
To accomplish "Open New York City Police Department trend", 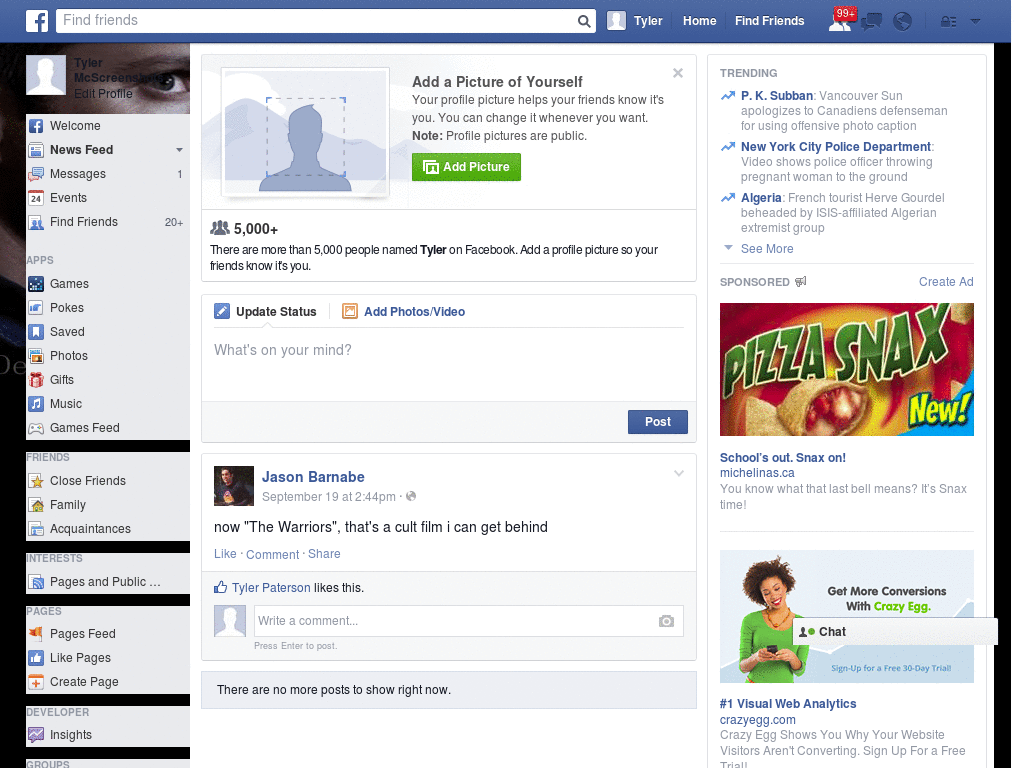I will pos(836,147).
